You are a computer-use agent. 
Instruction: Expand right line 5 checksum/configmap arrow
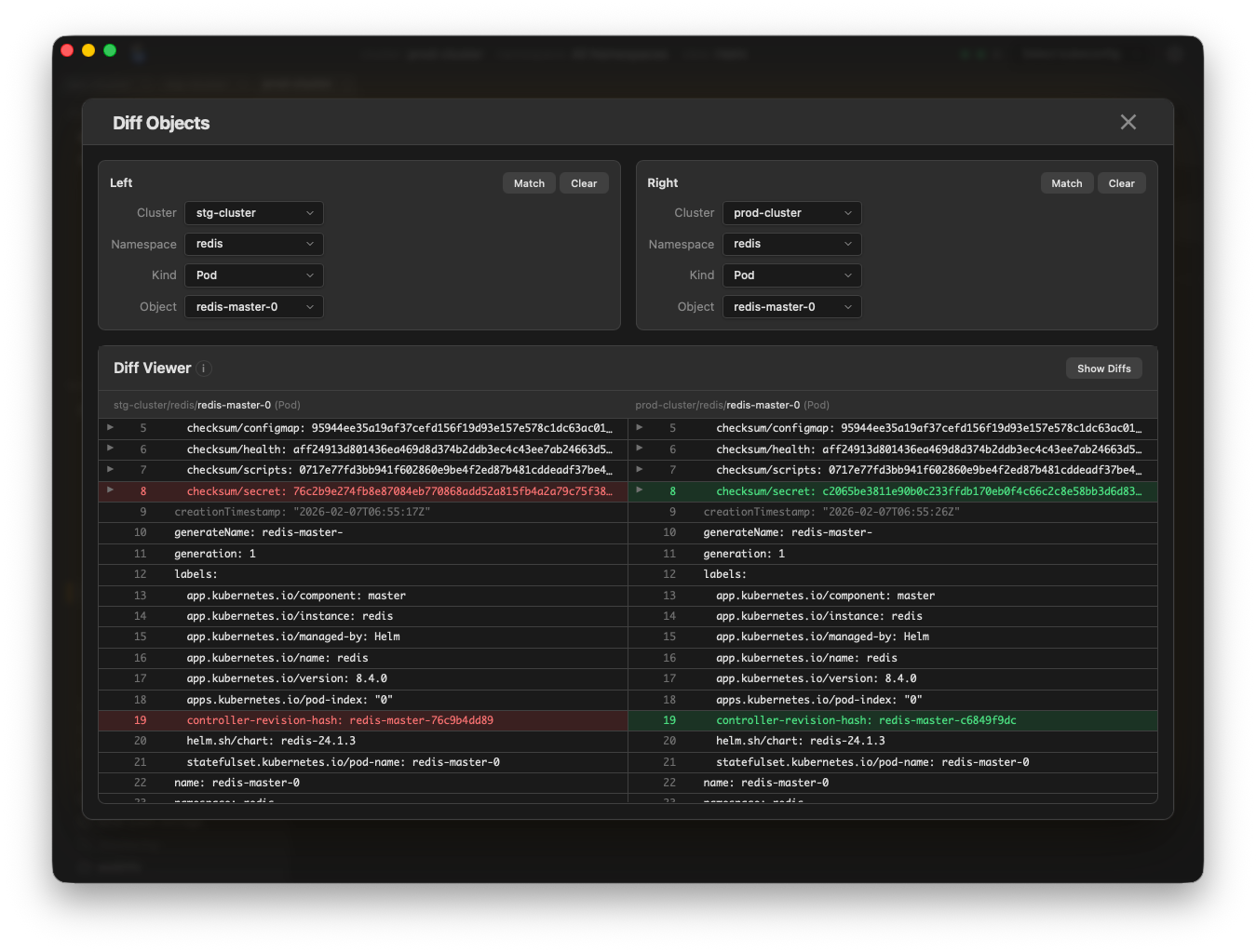[640, 427]
